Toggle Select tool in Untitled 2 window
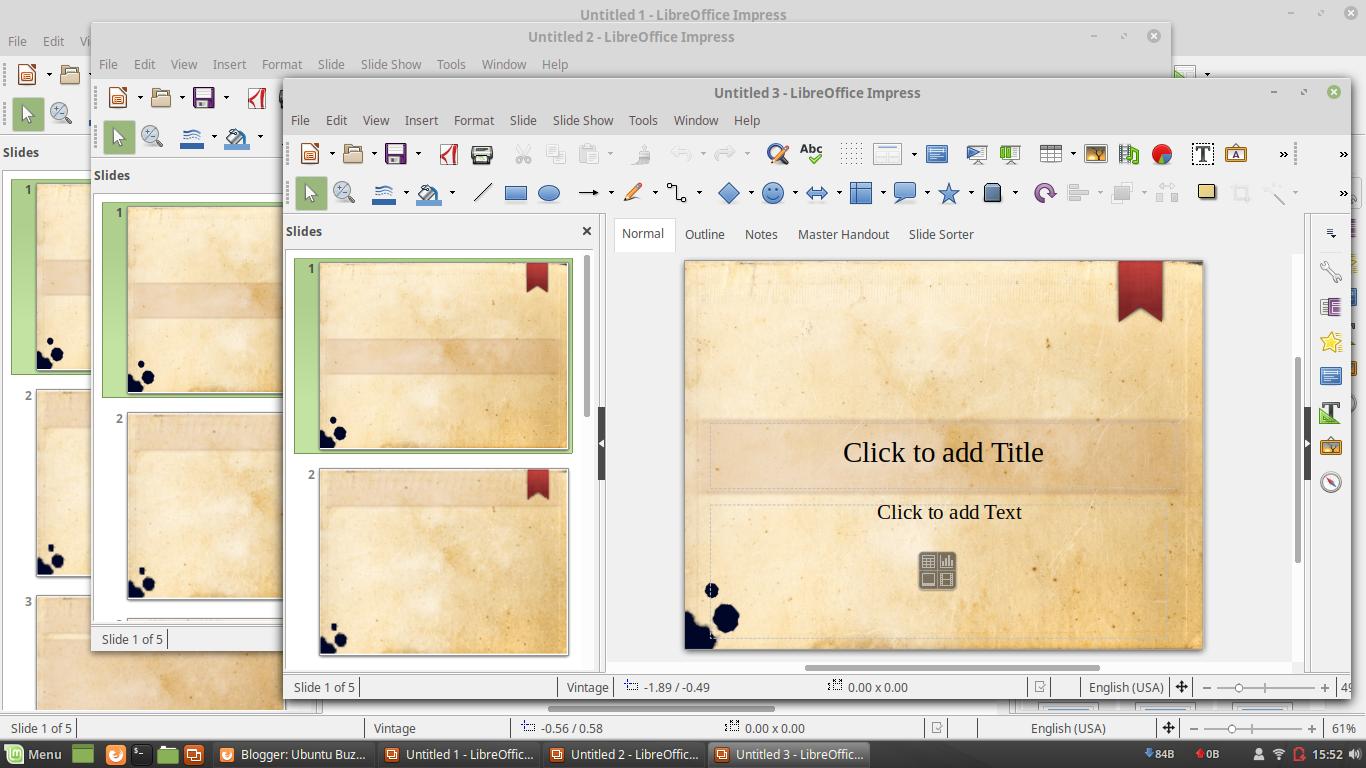The width and height of the screenshot is (1366, 768). point(119,137)
